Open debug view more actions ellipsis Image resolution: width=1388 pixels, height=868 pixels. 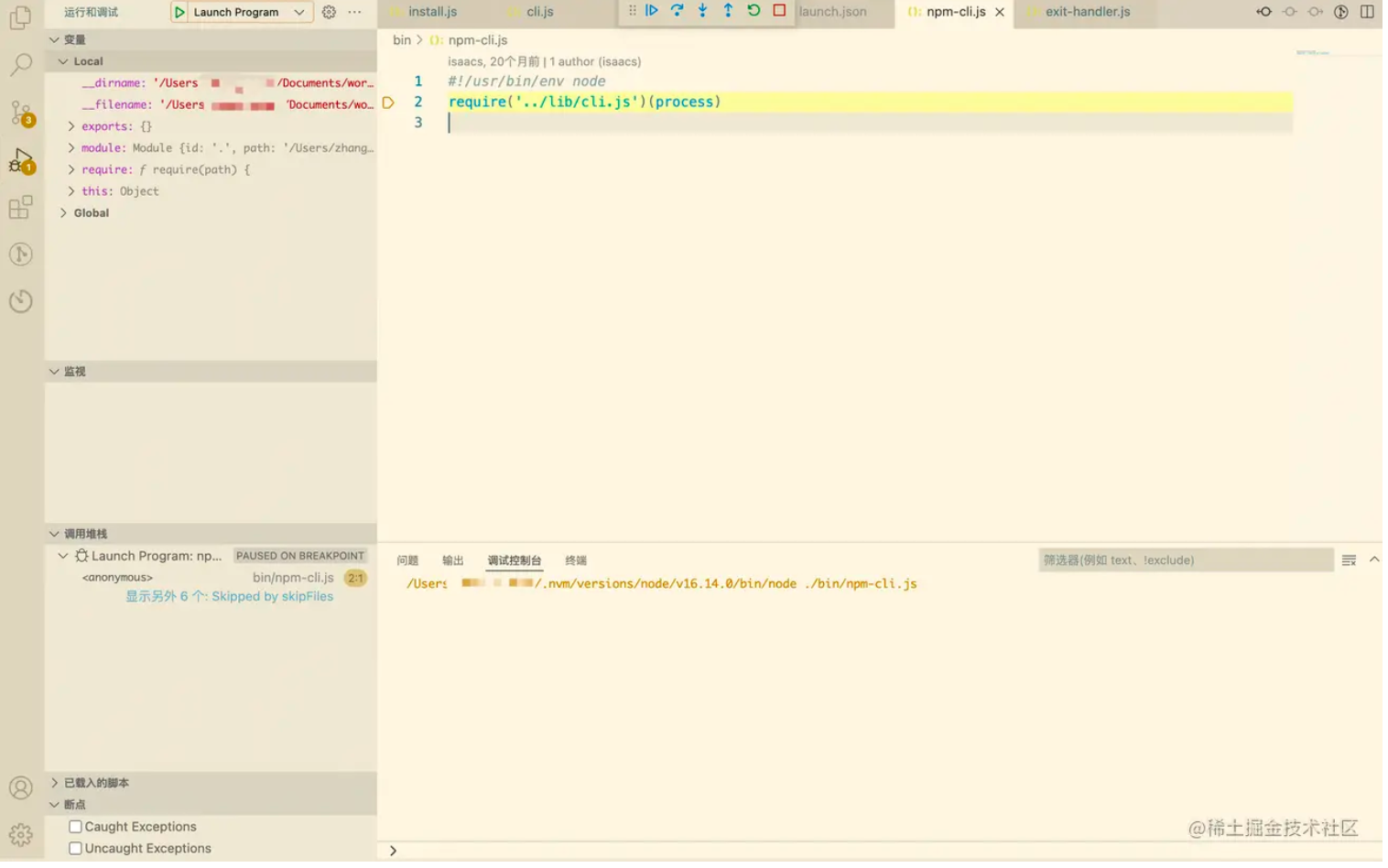point(354,12)
